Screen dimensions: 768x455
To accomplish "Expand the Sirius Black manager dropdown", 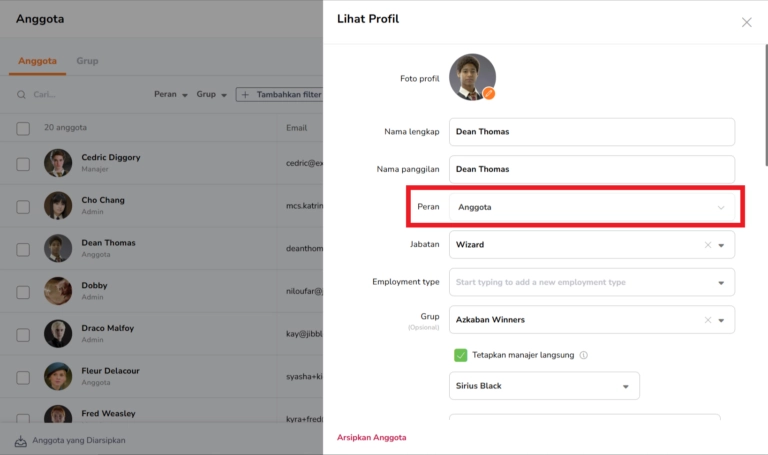I will click(626, 386).
